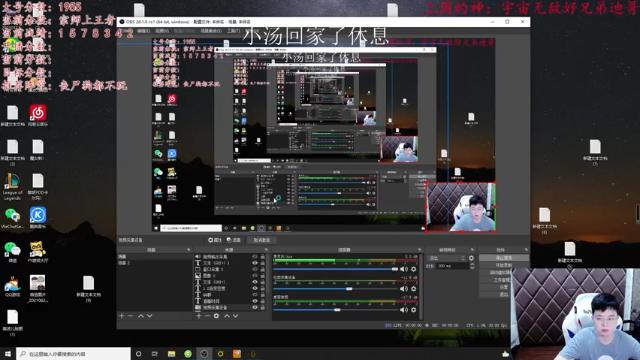The width and height of the screenshot is (640, 360).
Task: Pop out the audio mixer dock panel
Action: pyautogui.click(x=420, y=249)
